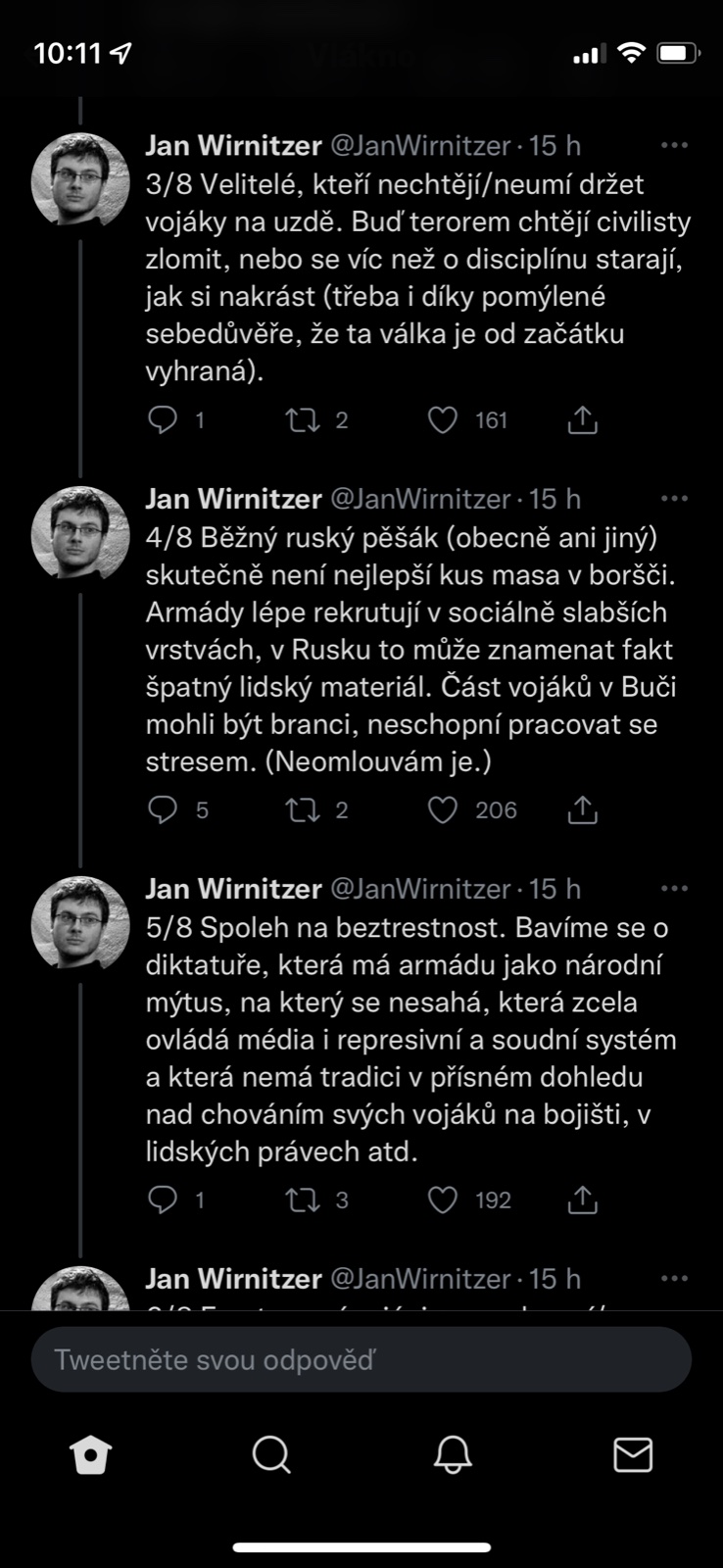Open the Notifications bell tab

click(453, 1455)
